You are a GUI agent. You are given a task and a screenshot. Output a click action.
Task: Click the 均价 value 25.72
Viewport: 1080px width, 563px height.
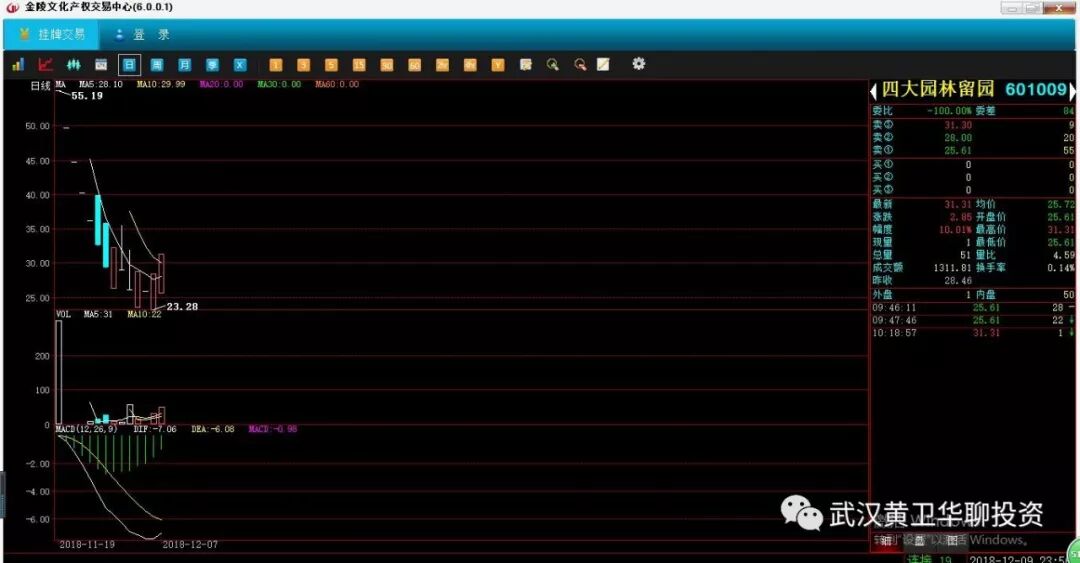point(1061,204)
